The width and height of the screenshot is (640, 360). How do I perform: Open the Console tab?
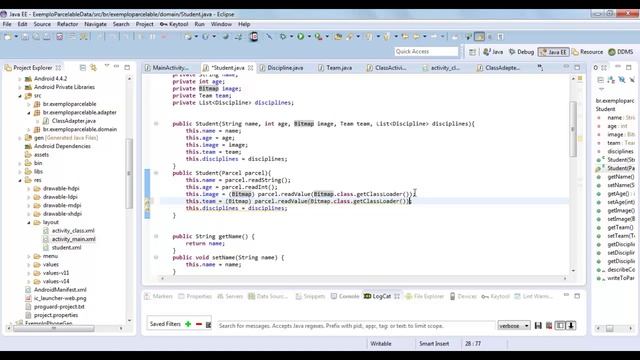(345, 296)
